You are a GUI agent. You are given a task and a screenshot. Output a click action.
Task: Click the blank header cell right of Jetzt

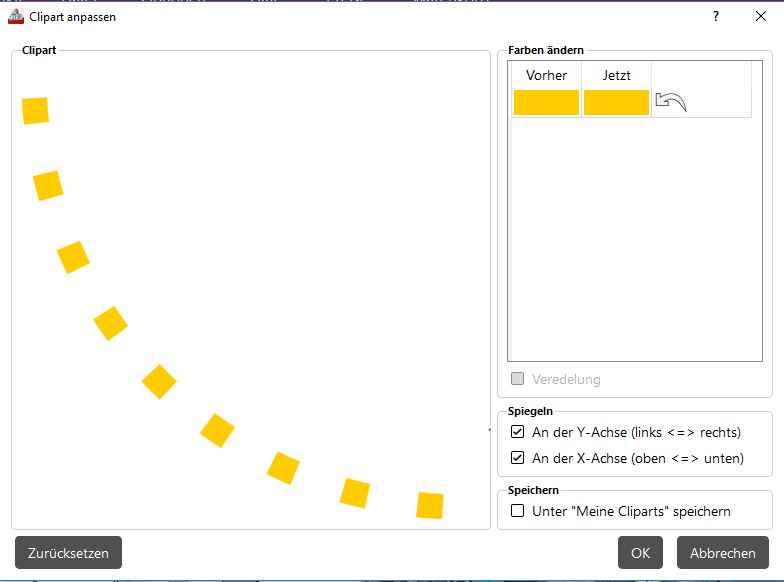700,76
